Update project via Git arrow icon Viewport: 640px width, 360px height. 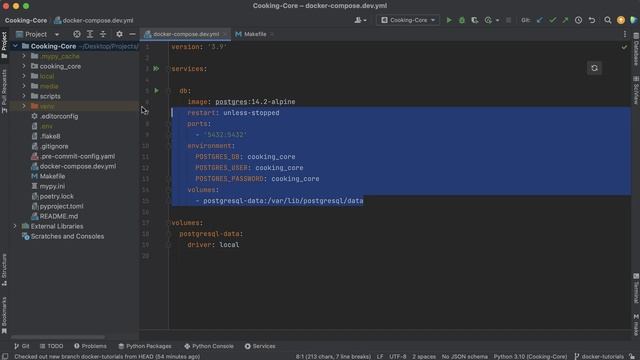[x=540, y=20]
